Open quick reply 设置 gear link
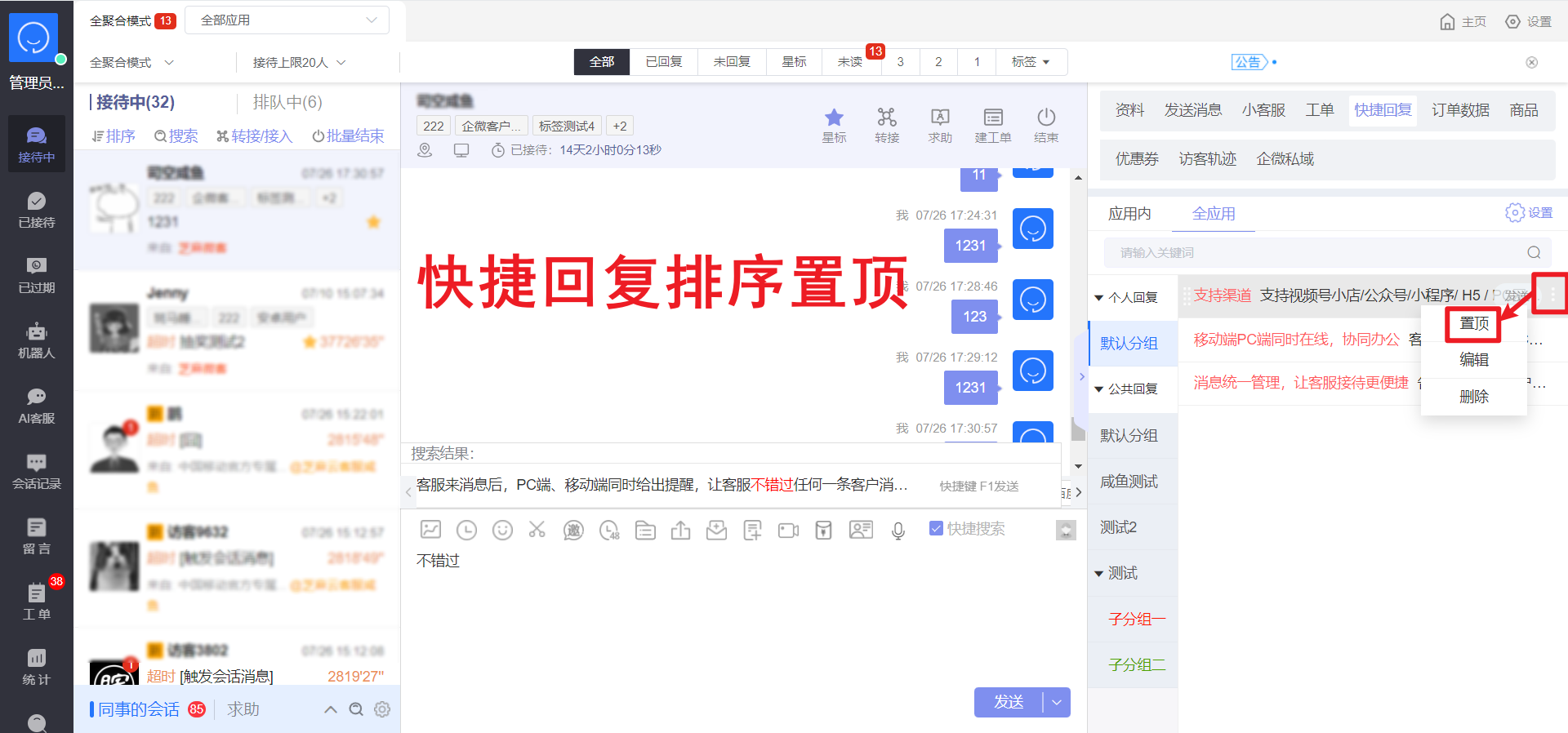The height and width of the screenshot is (733, 1568). point(1530,213)
